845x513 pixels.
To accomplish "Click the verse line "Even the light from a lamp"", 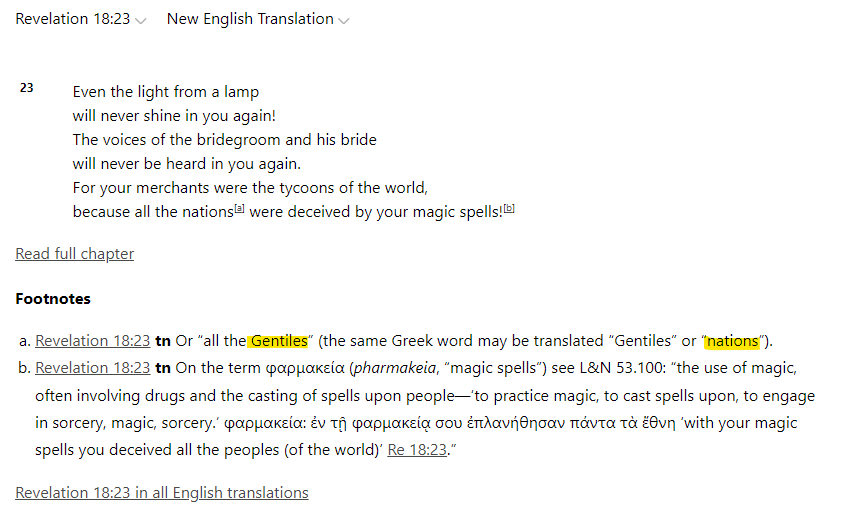I will tap(166, 92).
